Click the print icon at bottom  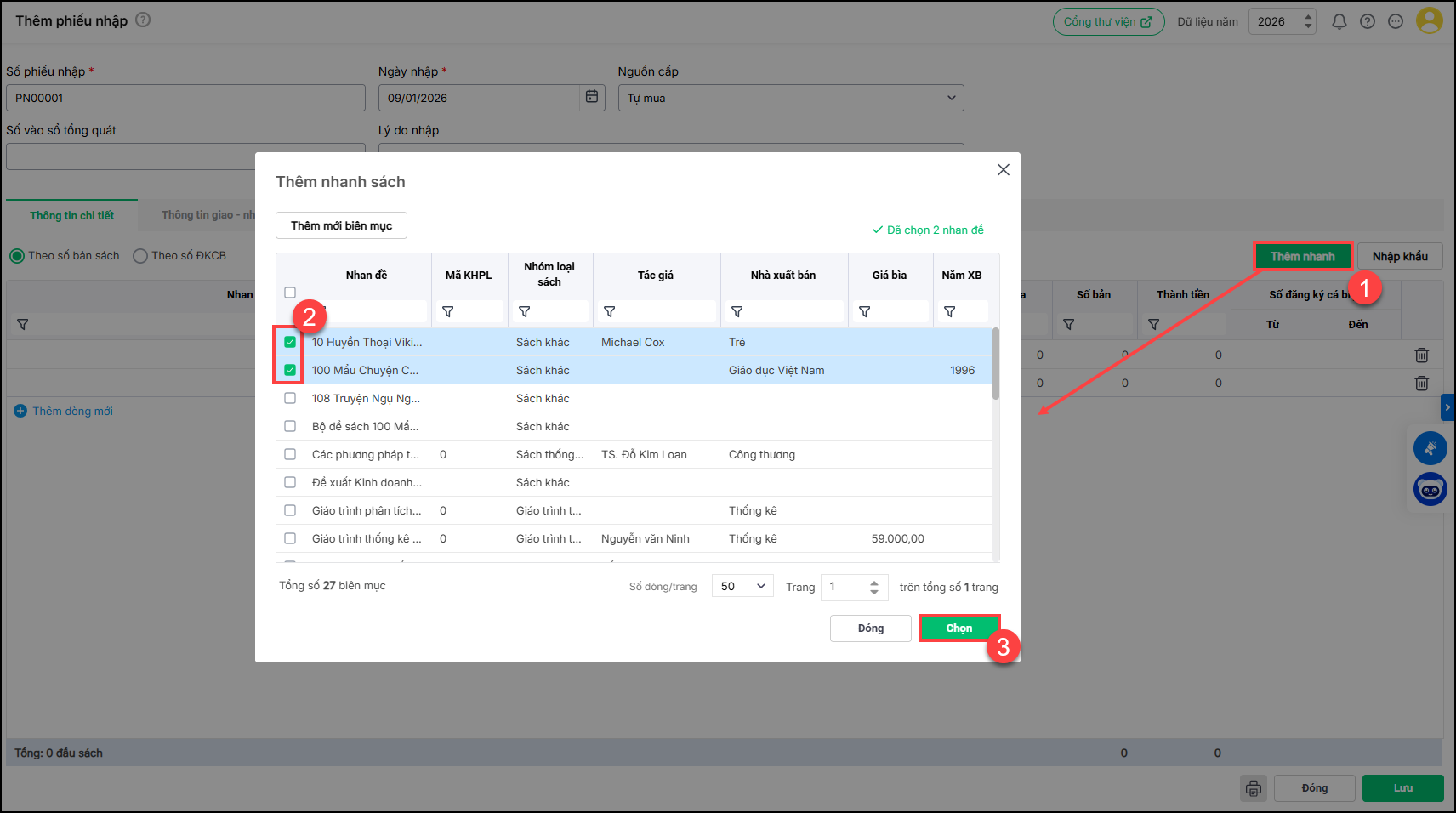tap(1253, 788)
